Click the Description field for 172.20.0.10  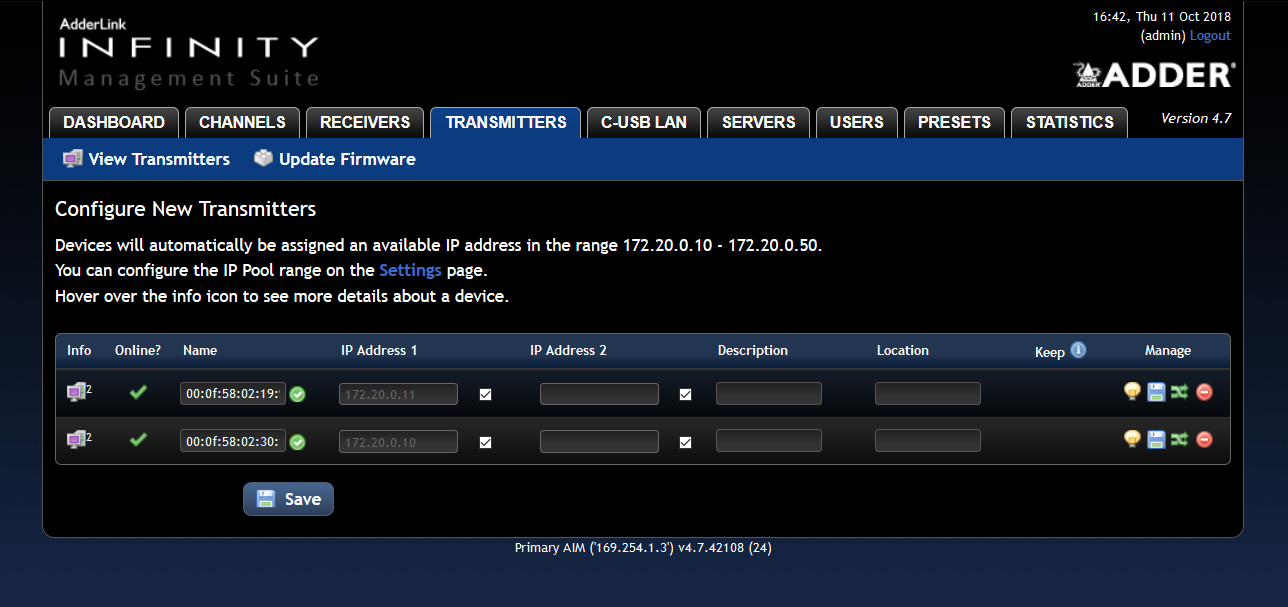(x=769, y=441)
